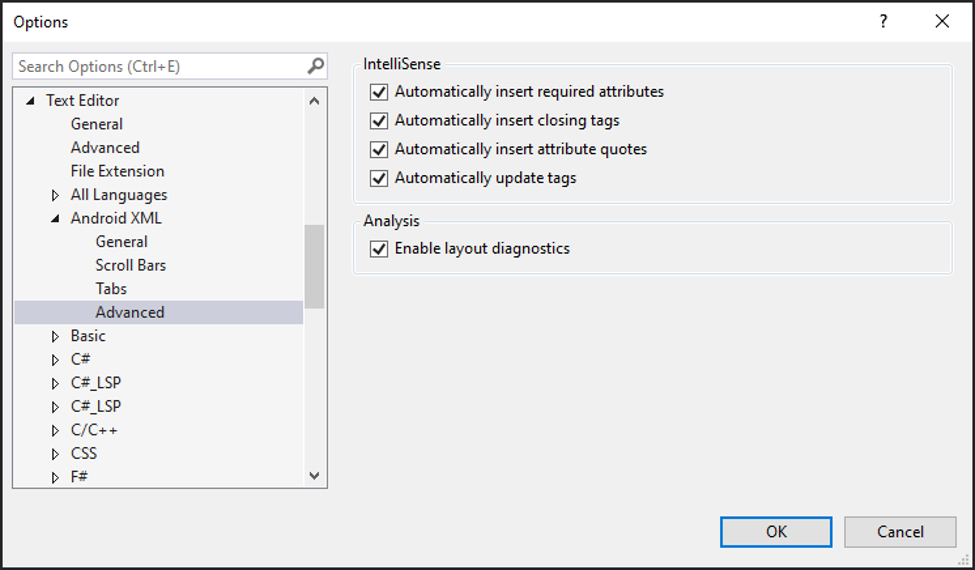975x570 pixels.
Task: Collapse the Text Editor tree node
Action: pyautogui.click(x=30, y=101)
